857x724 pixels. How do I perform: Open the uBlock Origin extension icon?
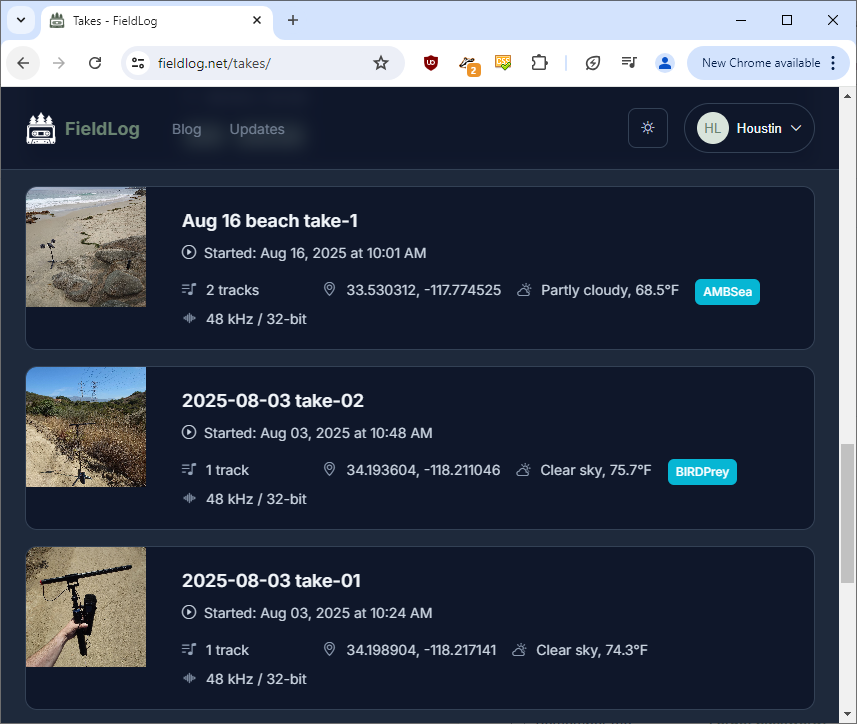click(431, 63)
